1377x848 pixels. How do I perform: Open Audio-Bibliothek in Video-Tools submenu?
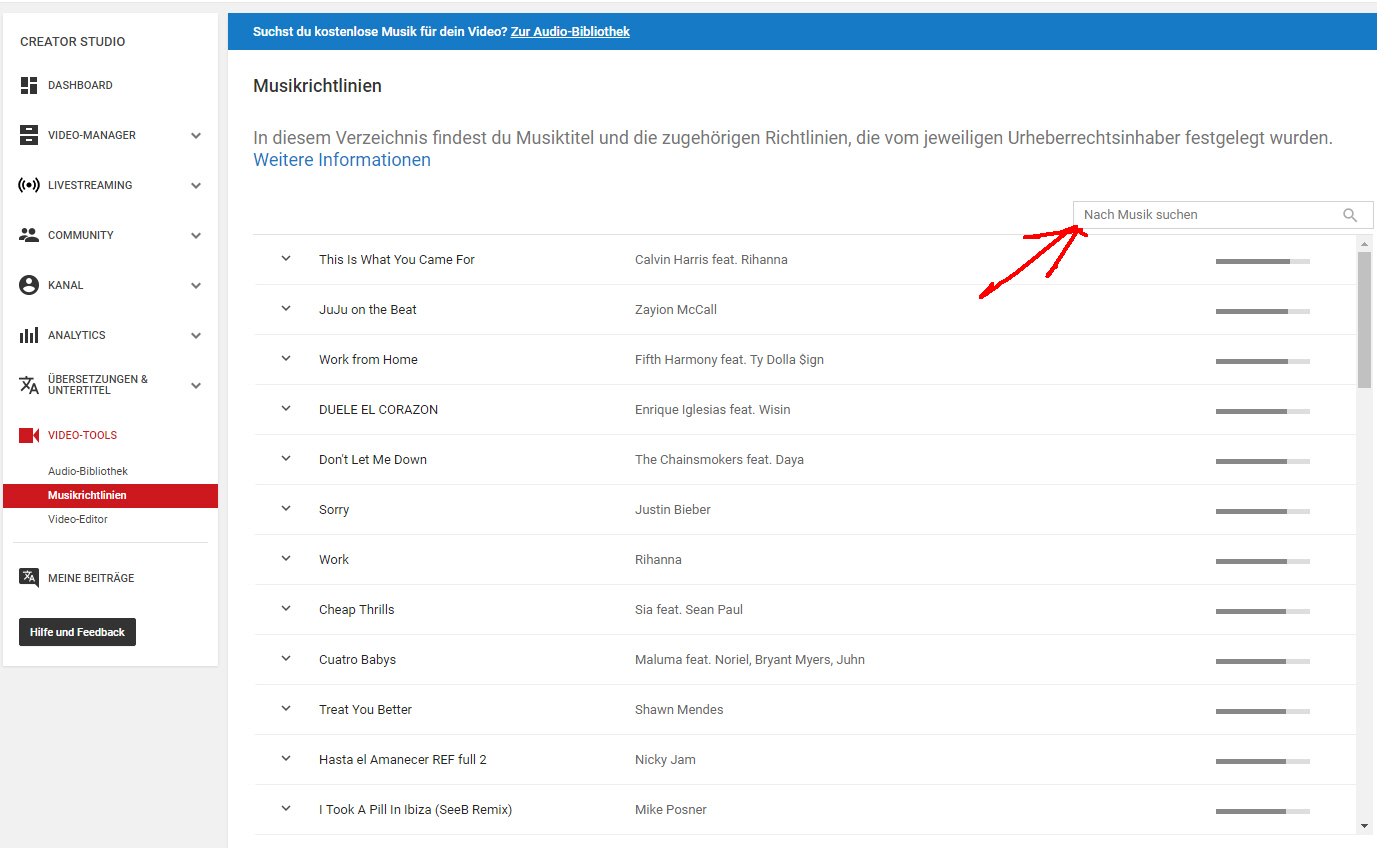point(88,471)
